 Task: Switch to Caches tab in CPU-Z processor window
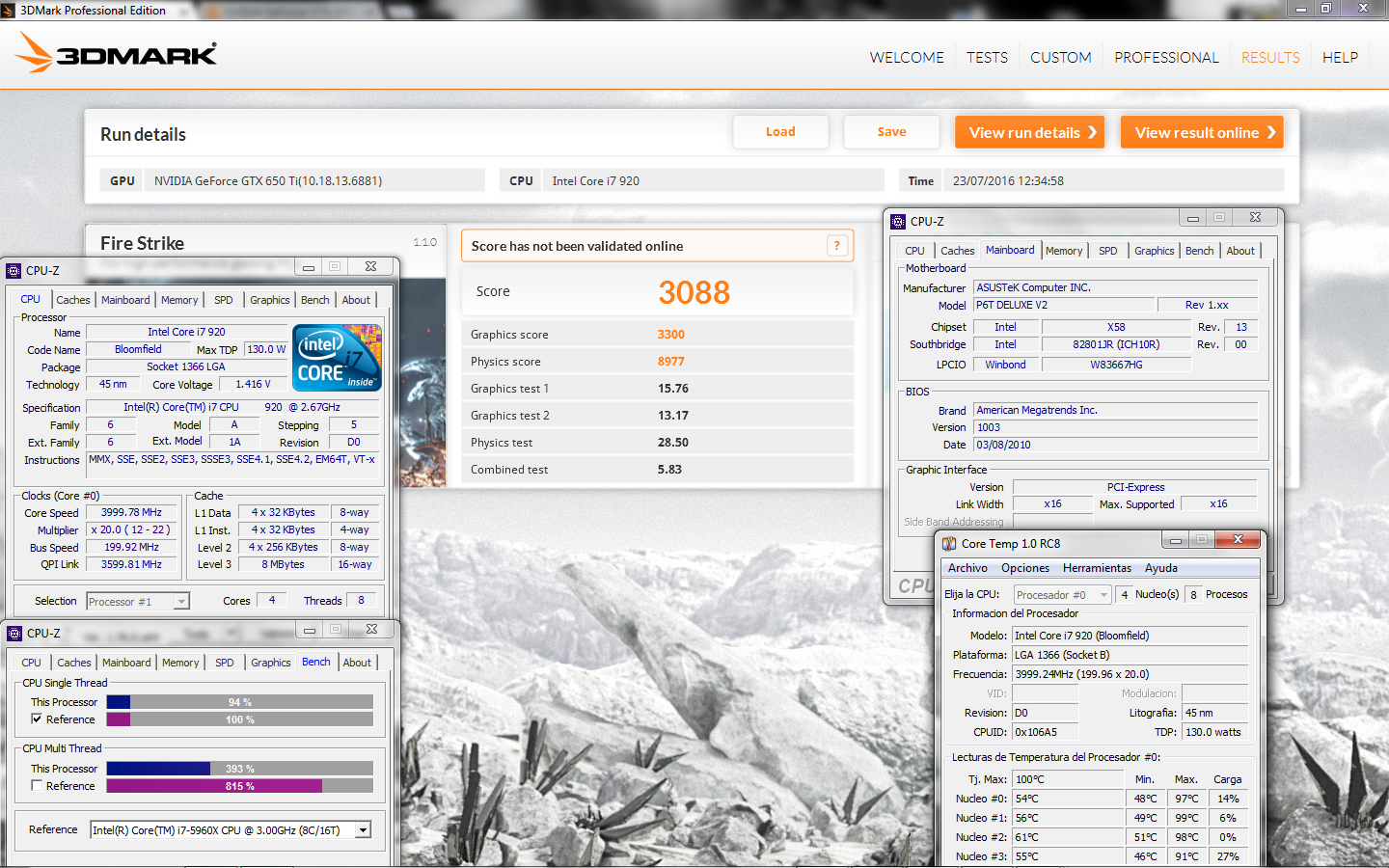tap(73, 300)
